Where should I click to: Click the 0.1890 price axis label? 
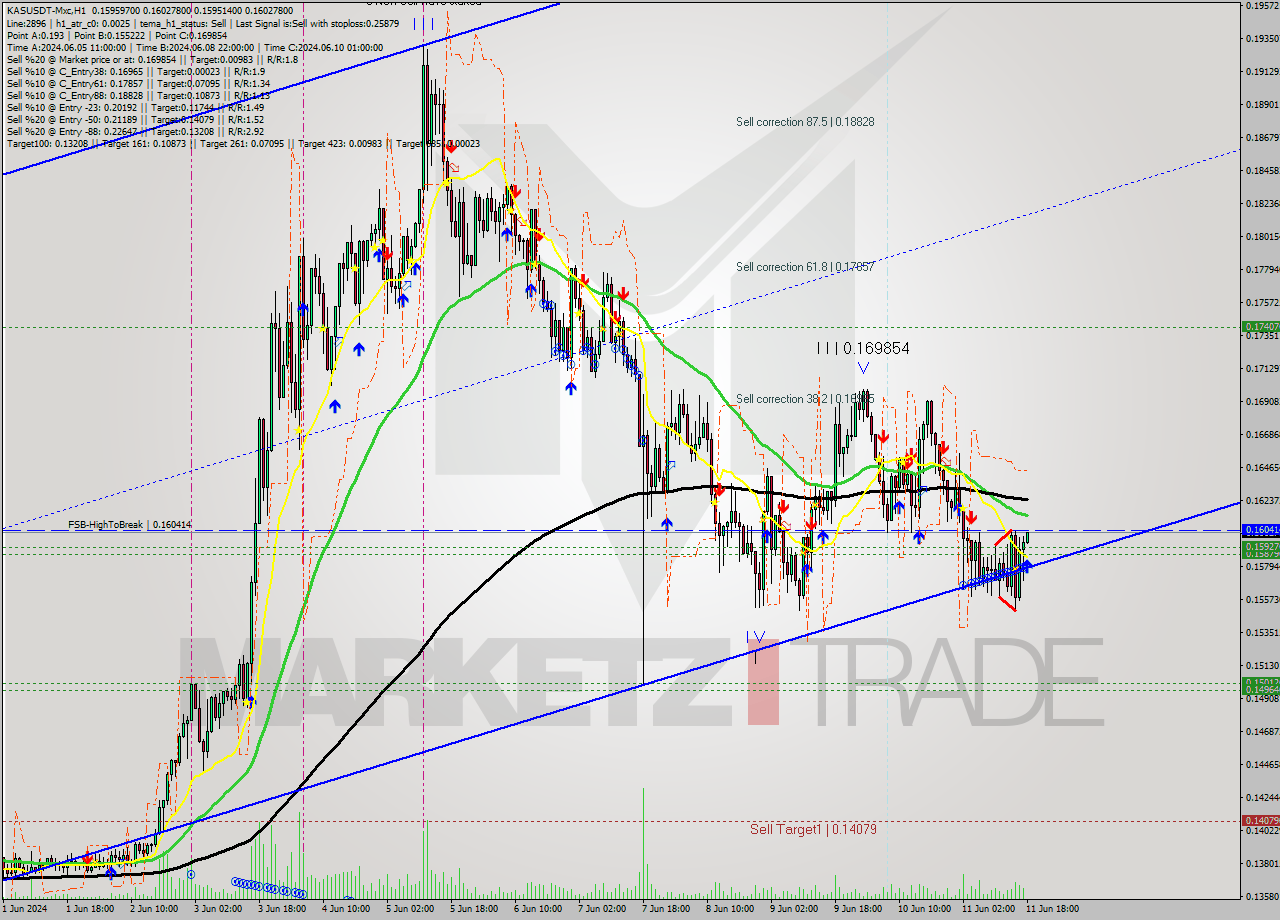point(1263,105)
